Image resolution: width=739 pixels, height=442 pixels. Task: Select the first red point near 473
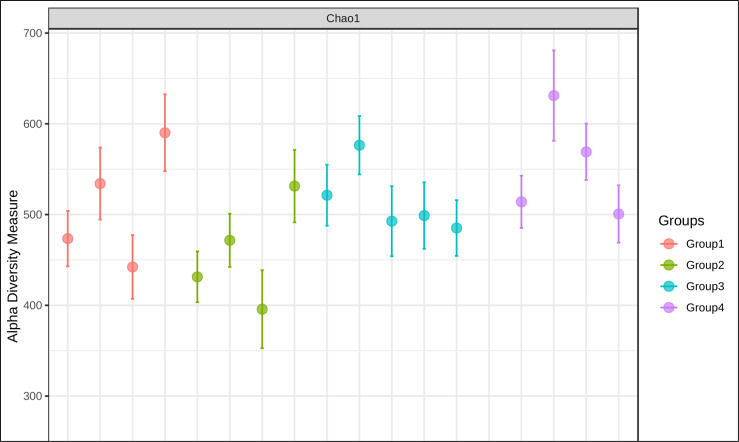click(67, 239)
